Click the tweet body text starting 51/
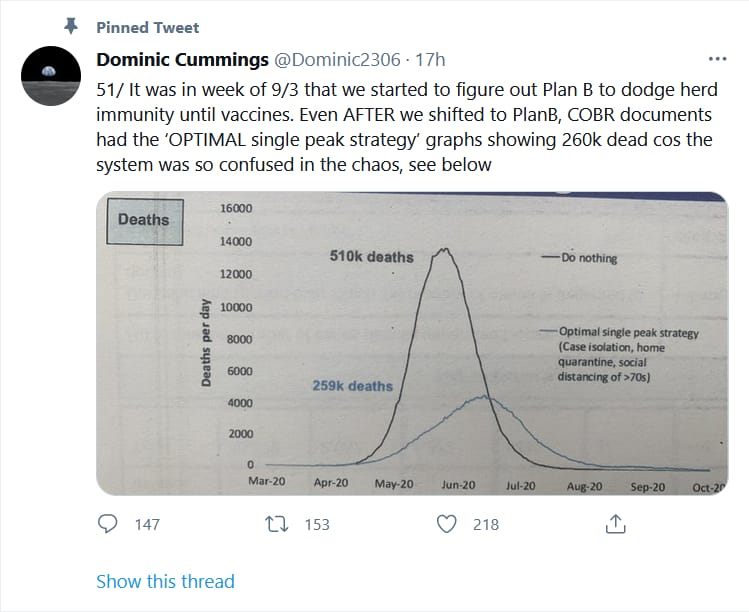Viewport: 749px width, 612px height. 407,127
